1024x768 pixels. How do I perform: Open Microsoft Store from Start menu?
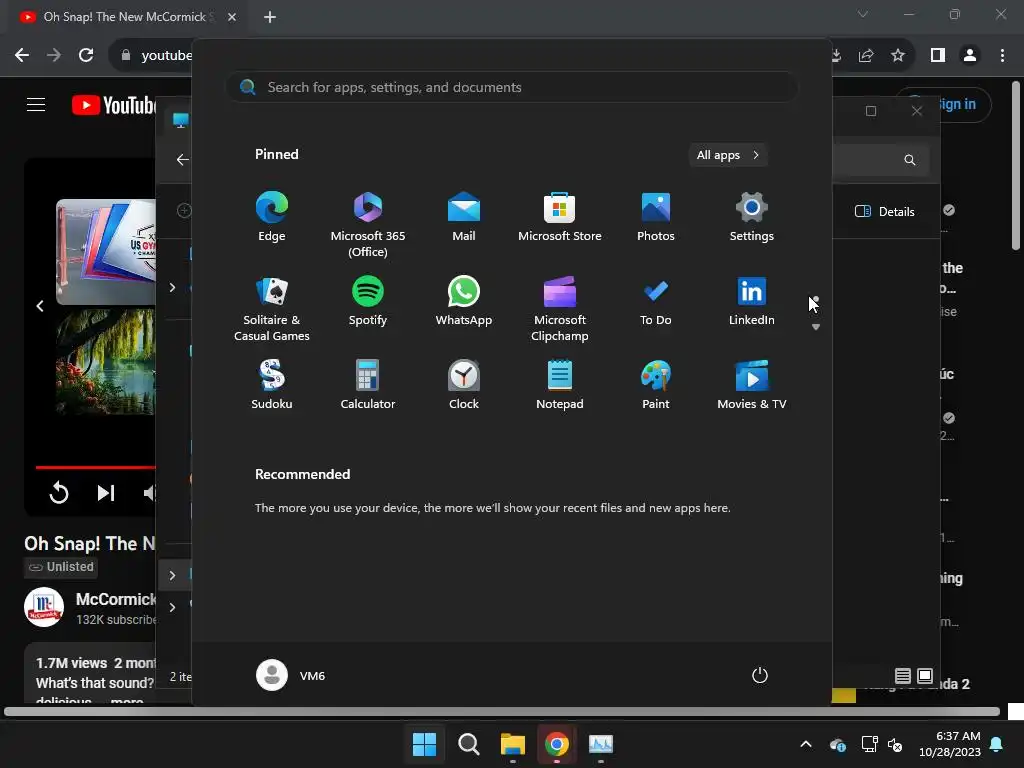pos(560,218)
